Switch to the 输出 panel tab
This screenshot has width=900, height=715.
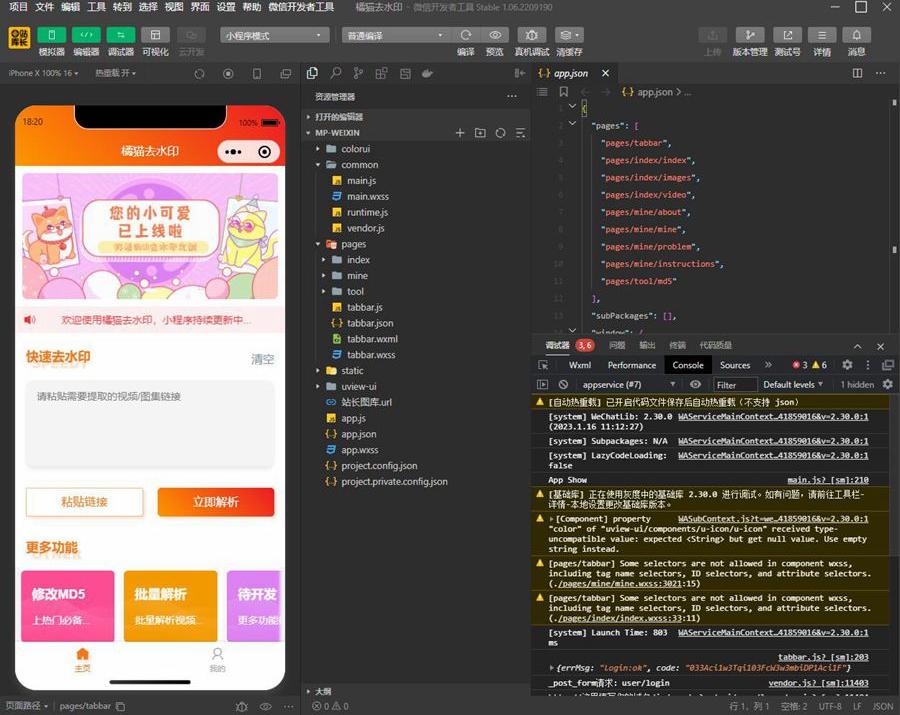647,345
